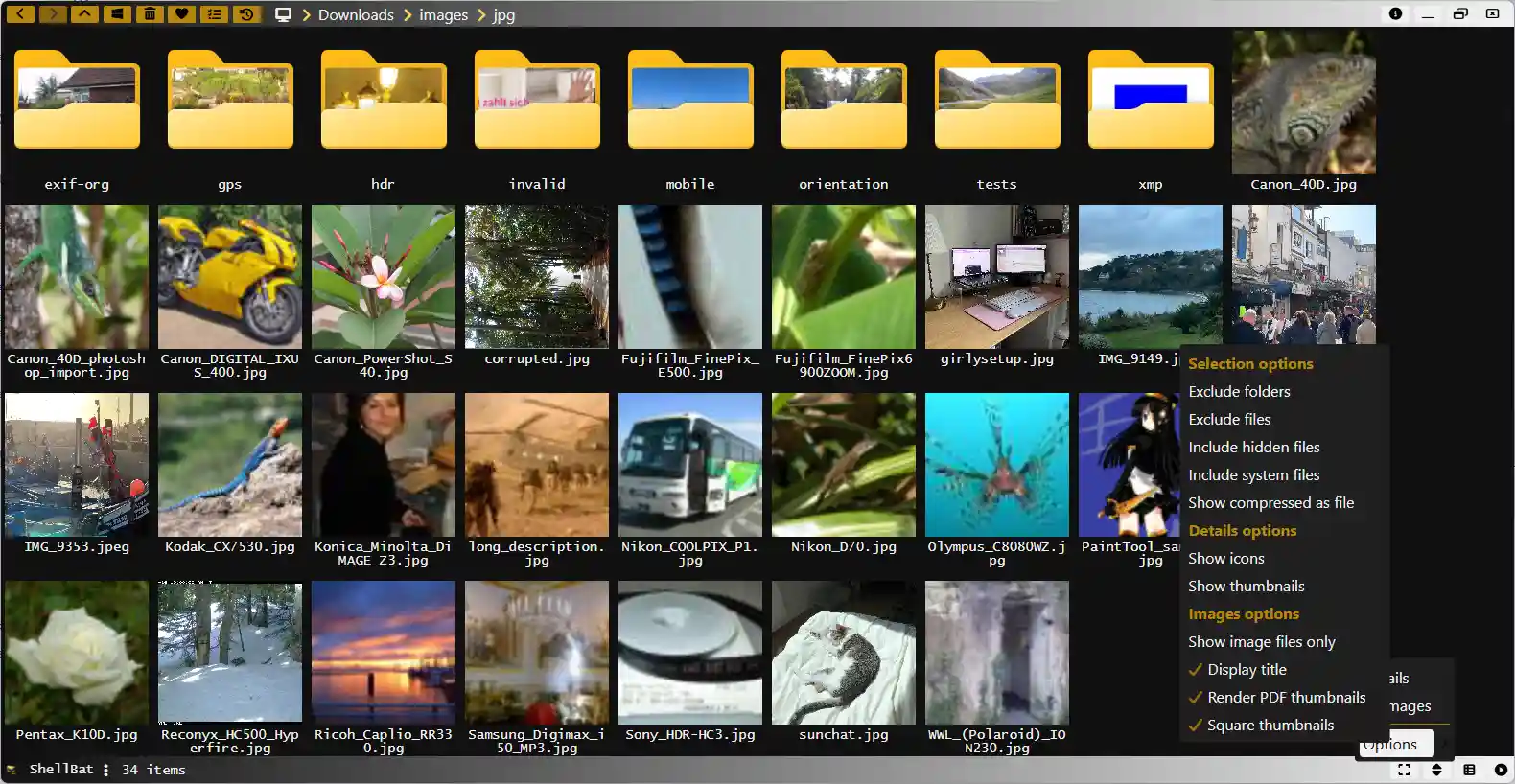The image size is (1515, 784).
Task: Select Canon_PowerShot_S40.jpg flower thumbnail
Action: (384, 277)
